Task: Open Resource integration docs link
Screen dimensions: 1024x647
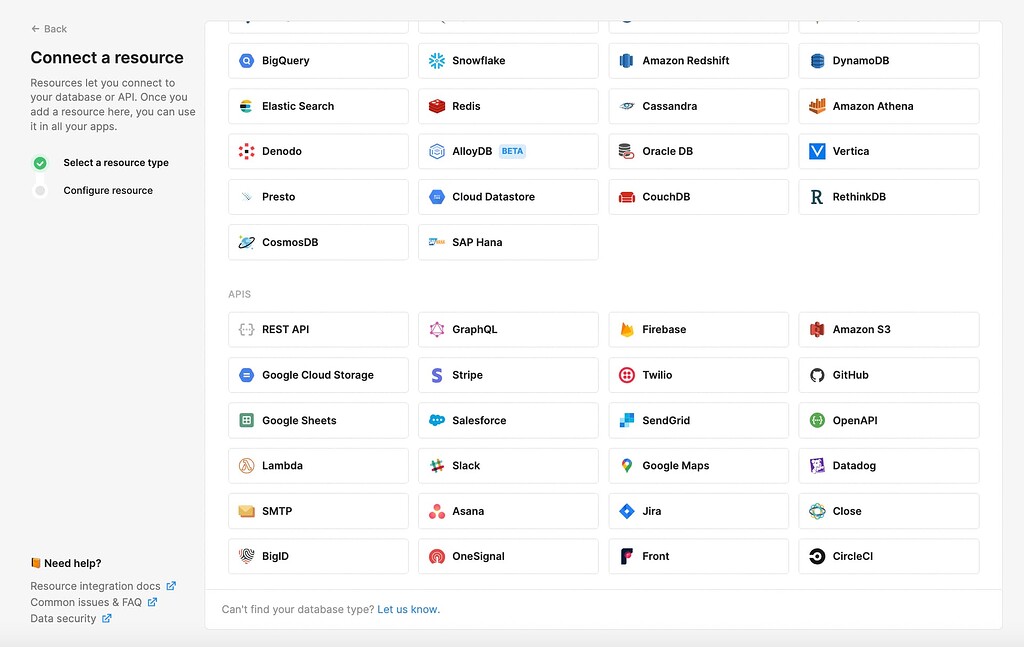Action: [103, 586]
